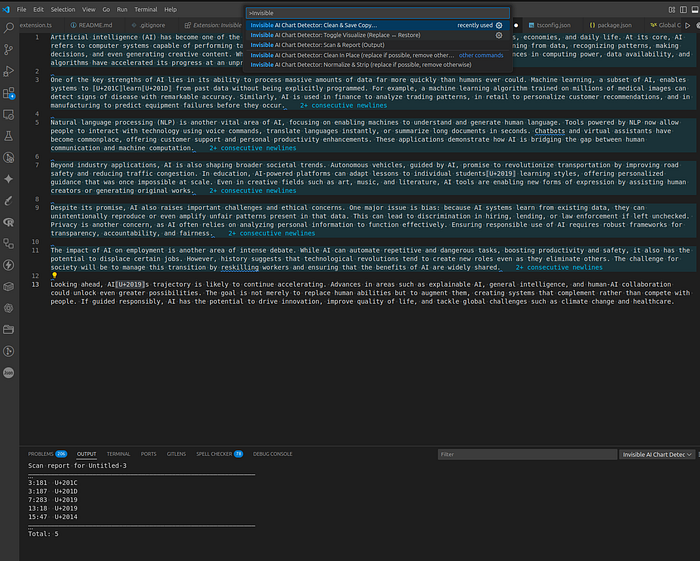Click the sparkle star icon in activity bar
The height and width of the screenshot is (561, 700).
tap(8, 179)
